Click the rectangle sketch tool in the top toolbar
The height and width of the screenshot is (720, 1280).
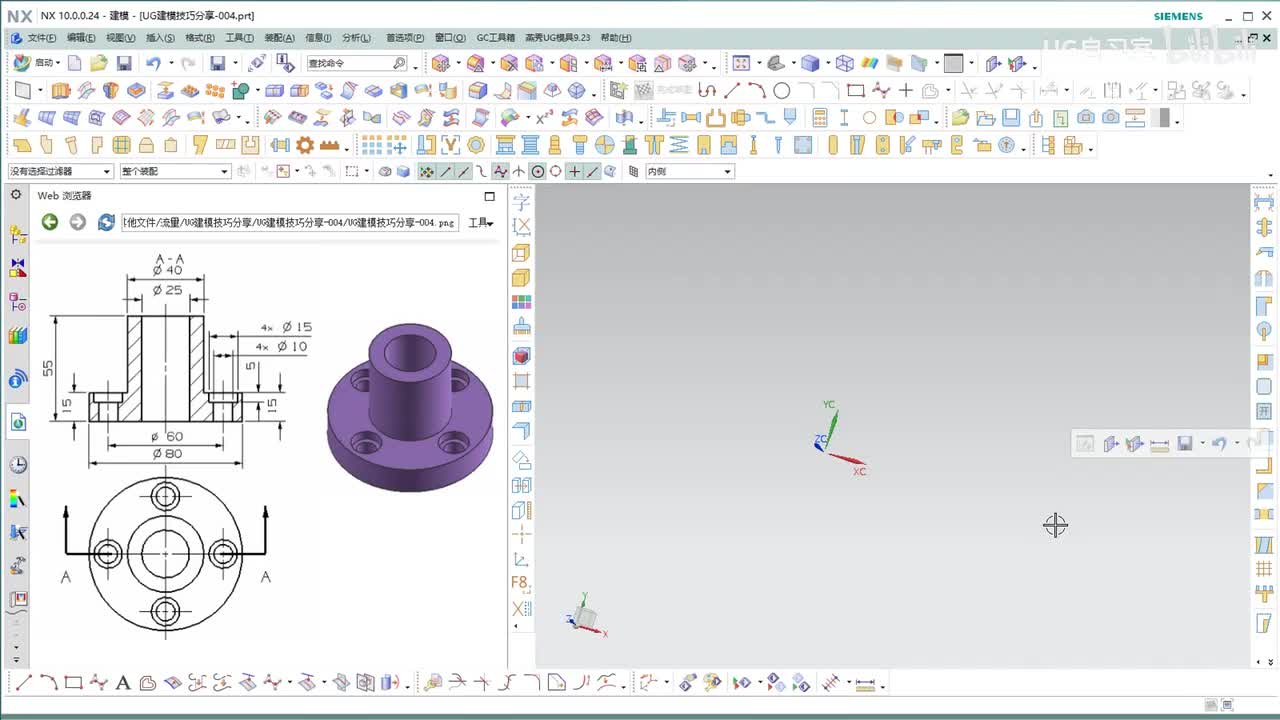click(855, 90)
